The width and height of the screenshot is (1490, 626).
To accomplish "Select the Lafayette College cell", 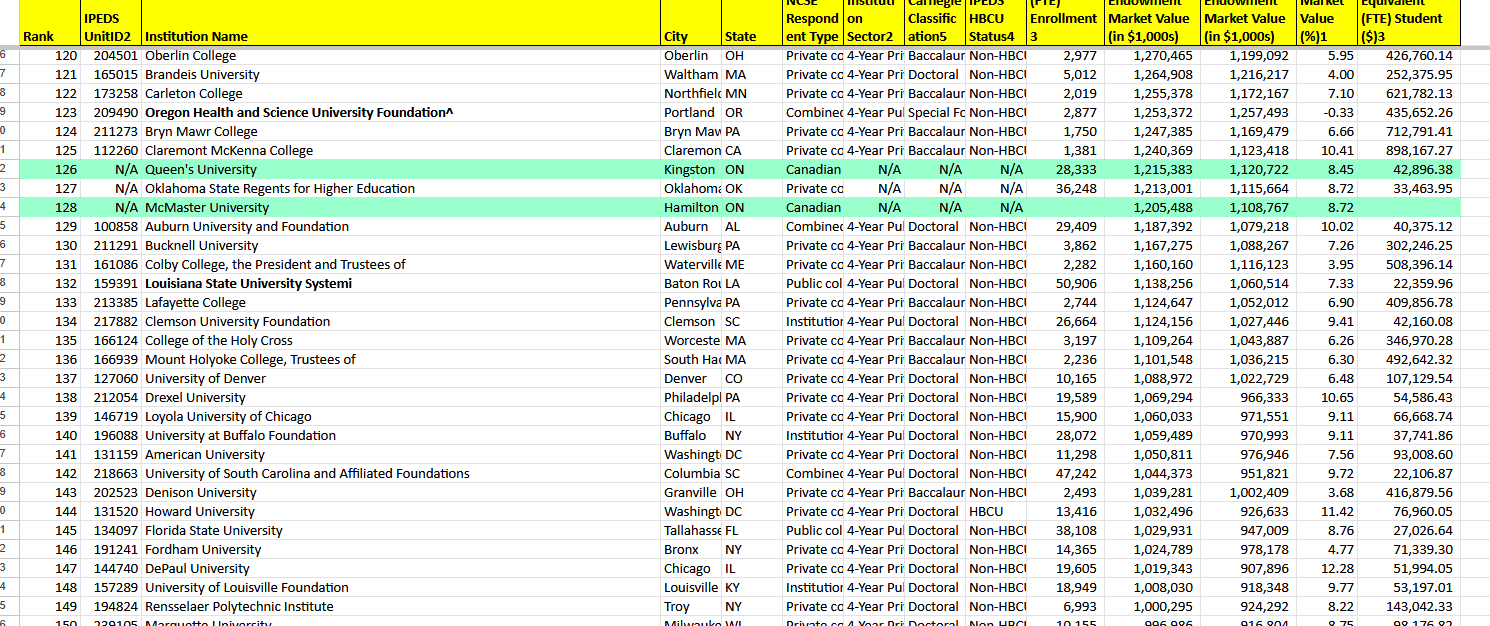I will pos(401,303).
